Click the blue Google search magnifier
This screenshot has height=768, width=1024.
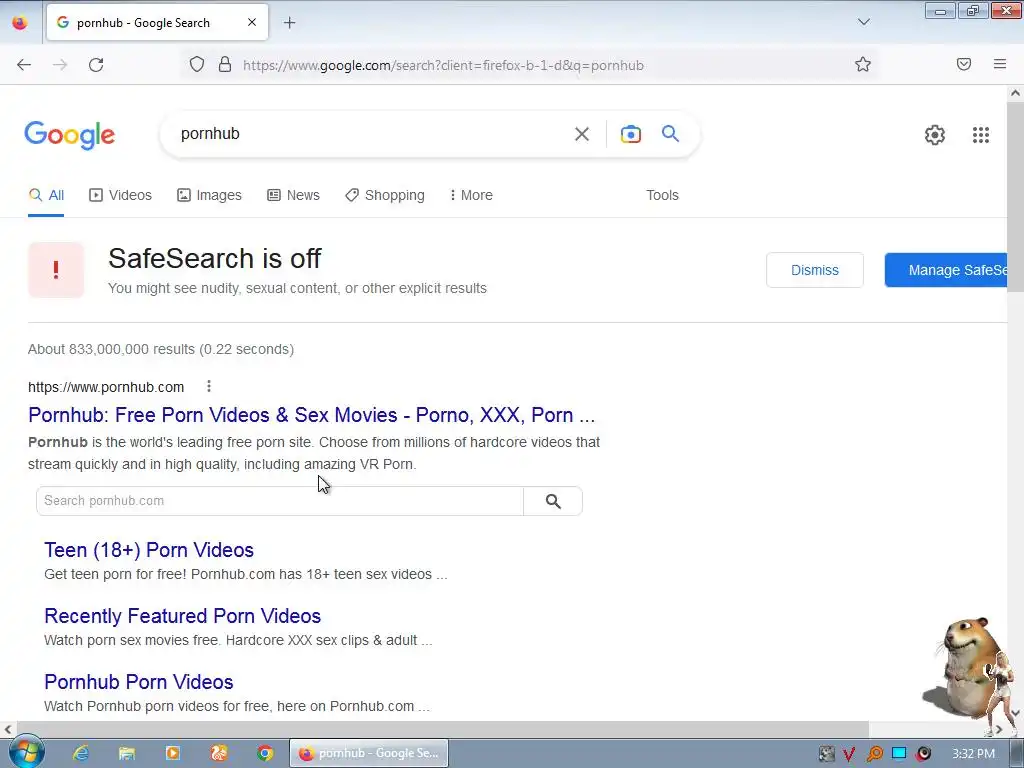click(670, 134)
